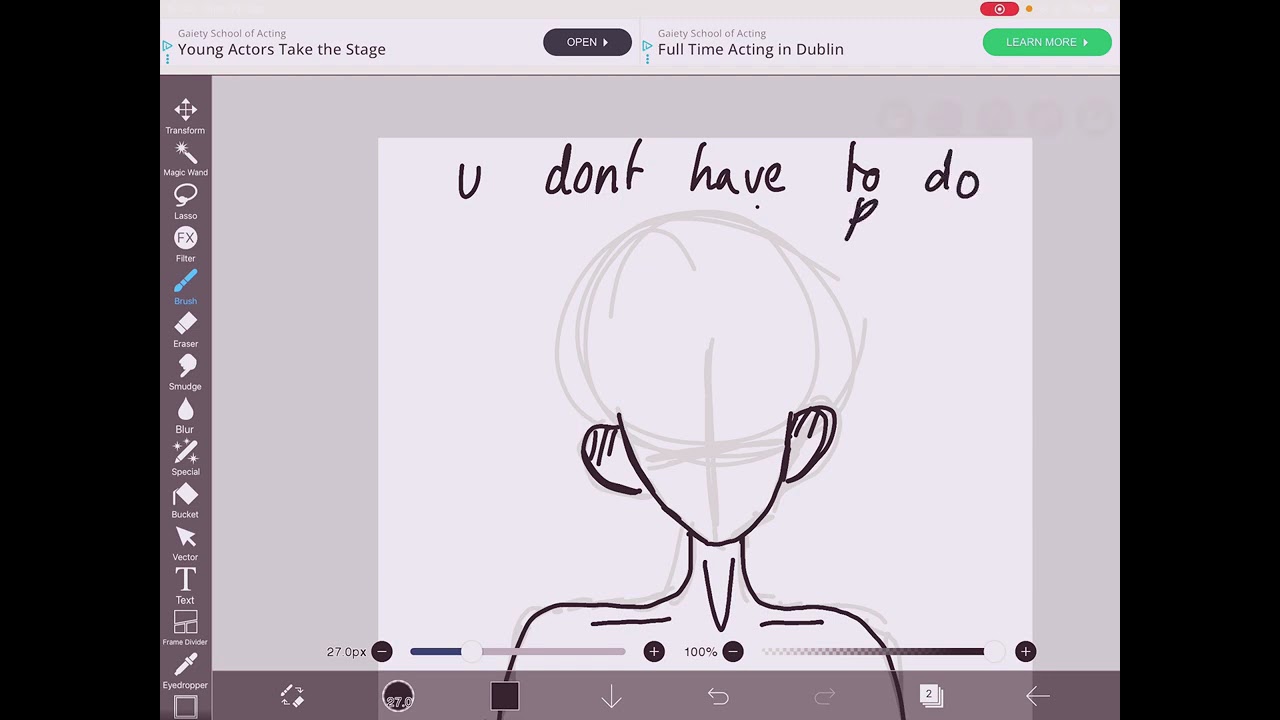Click the LEARN MORE ad button
This screenshot has height=720, width=1280.
(1047, 42)
